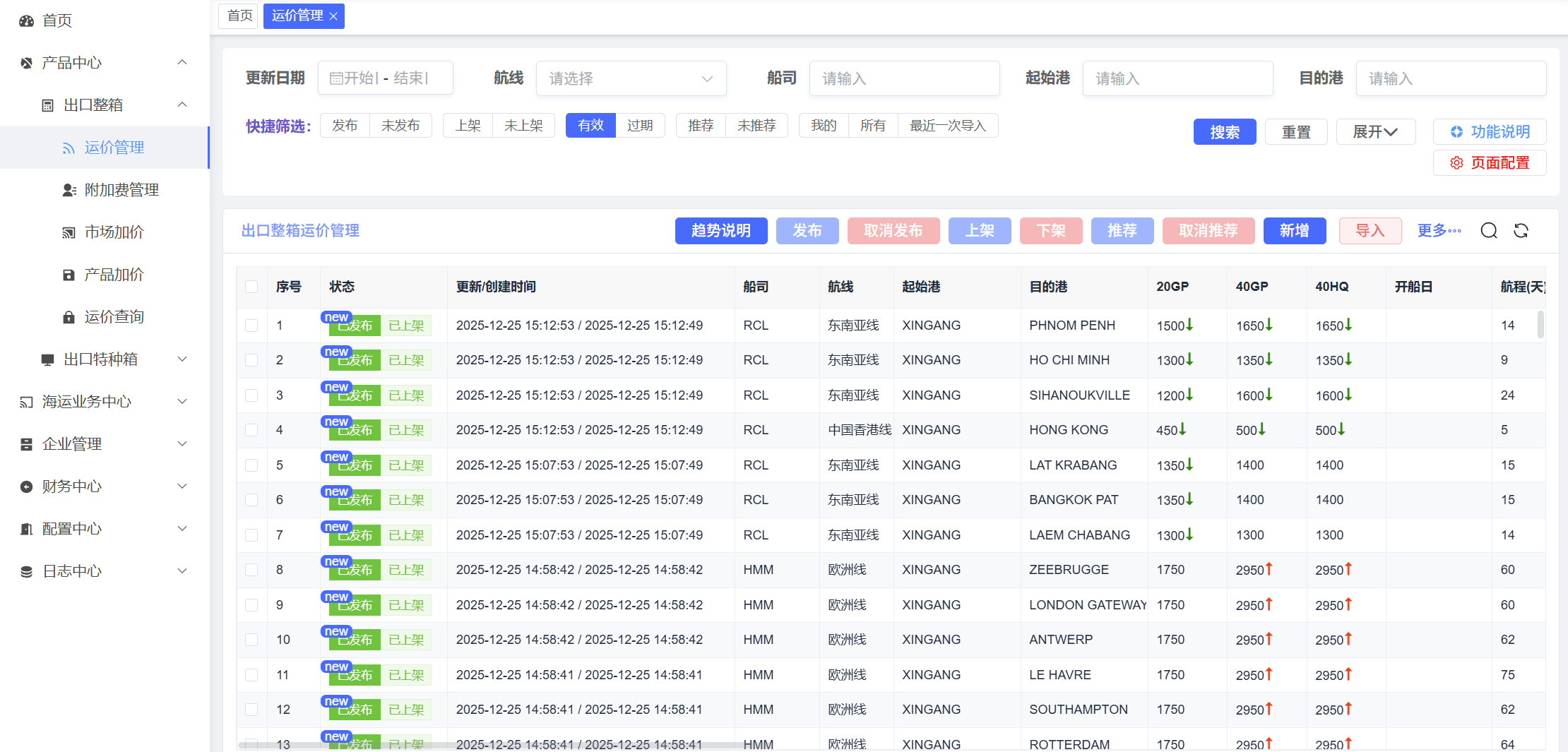Click the 运价查询 lock icon in sidebar
This screenshot has height=752, width=1568.
[x=69, y=317]
